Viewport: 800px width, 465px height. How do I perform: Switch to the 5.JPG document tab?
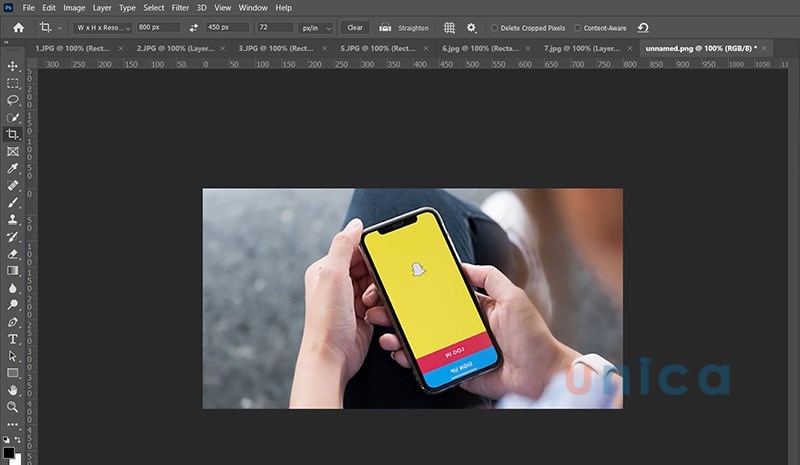click(x=378, y=48)
